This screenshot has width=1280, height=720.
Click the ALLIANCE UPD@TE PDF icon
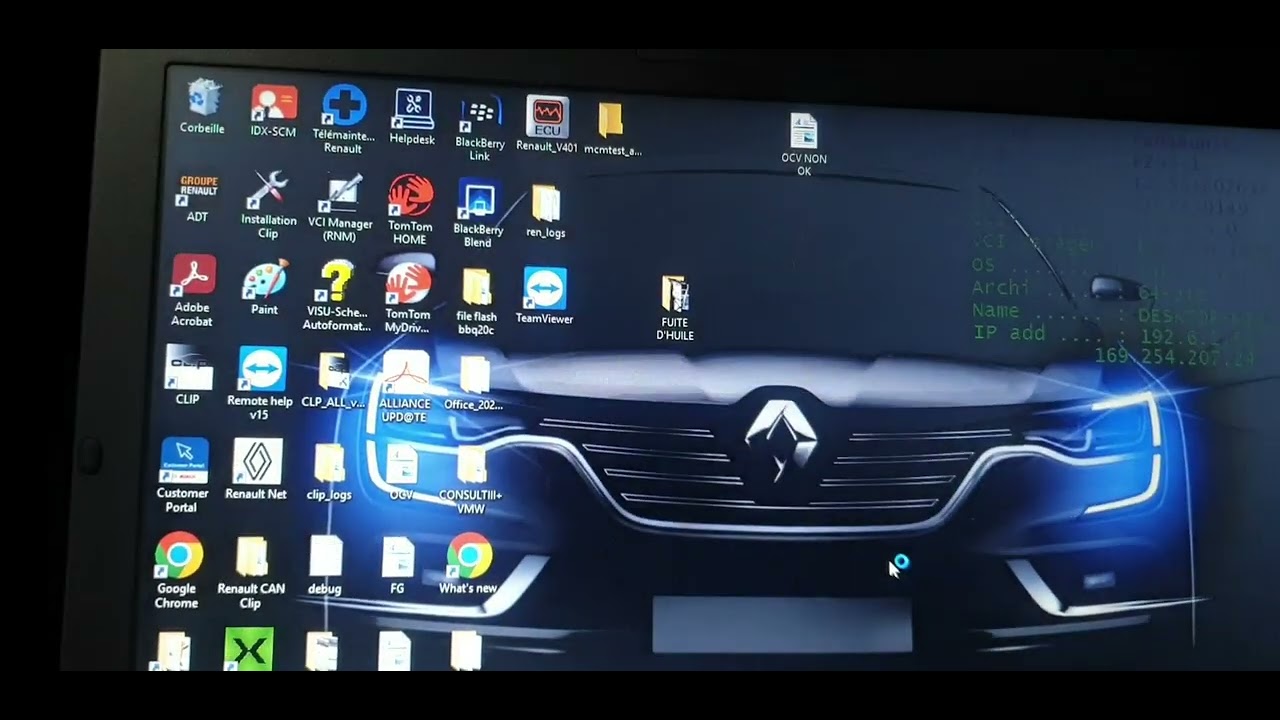[405, 386]
